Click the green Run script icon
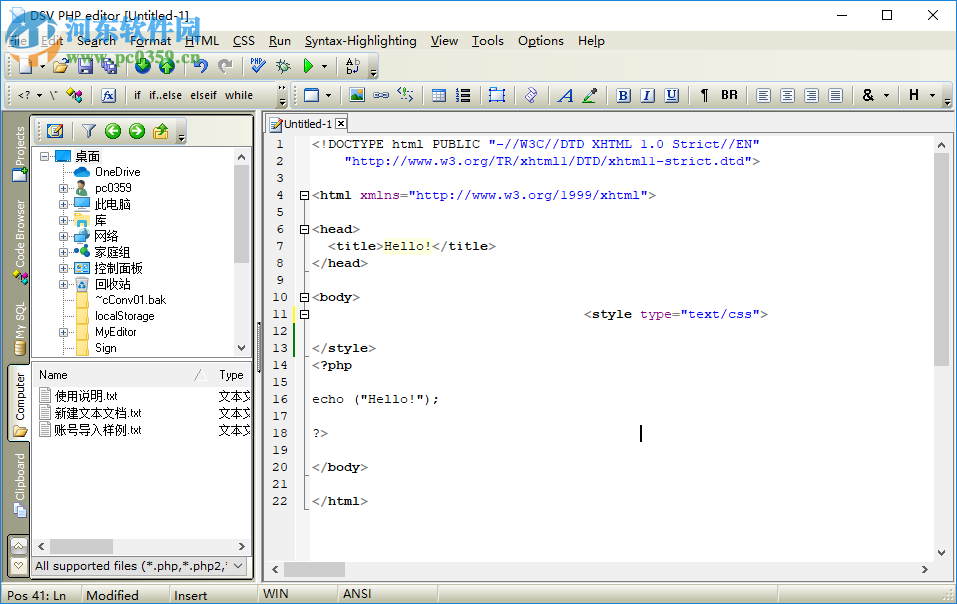Screen dimensions: 957x604 point(309,66)
